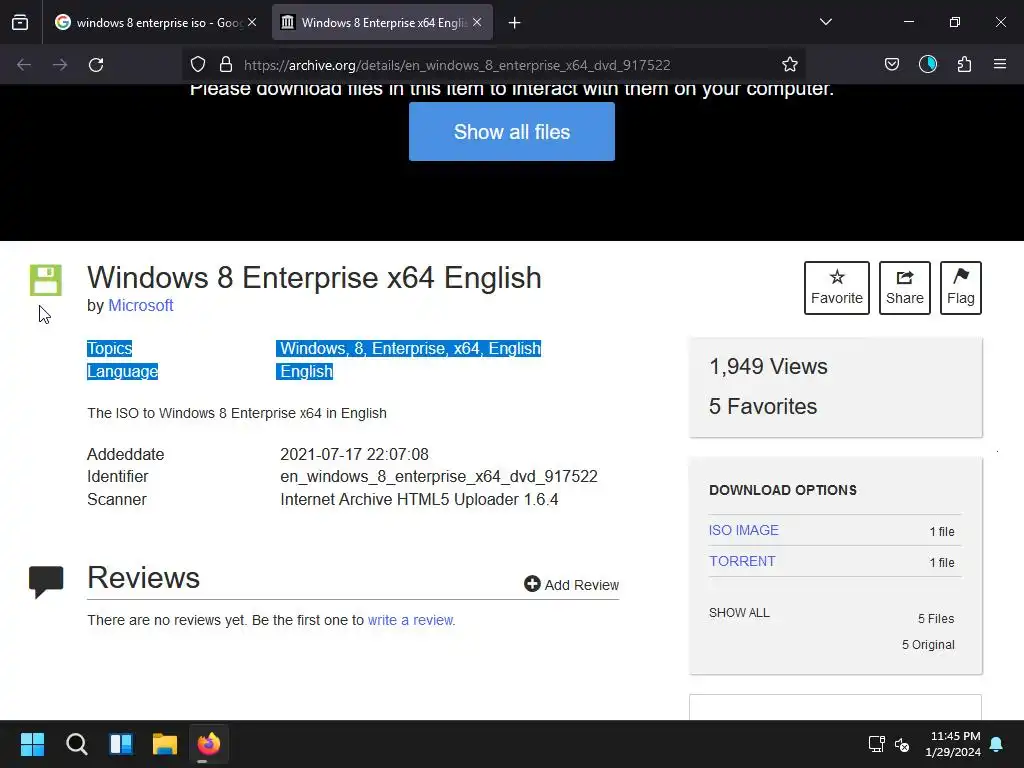Open the blue circular toolbar extension icon
The image size is (1024, 768).
click(x=928, y=65)
